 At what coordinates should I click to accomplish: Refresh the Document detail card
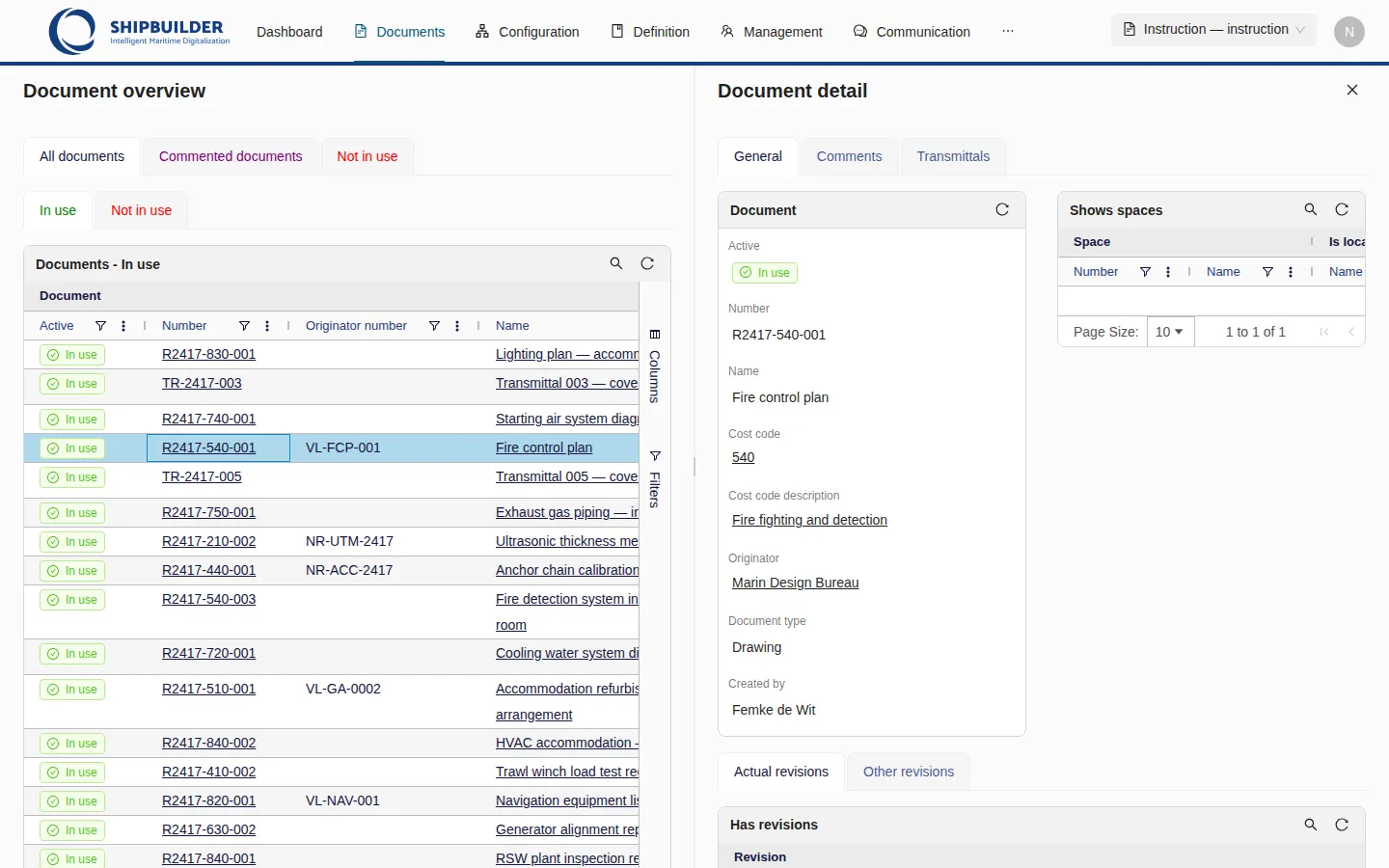(x=1002, y=209)
